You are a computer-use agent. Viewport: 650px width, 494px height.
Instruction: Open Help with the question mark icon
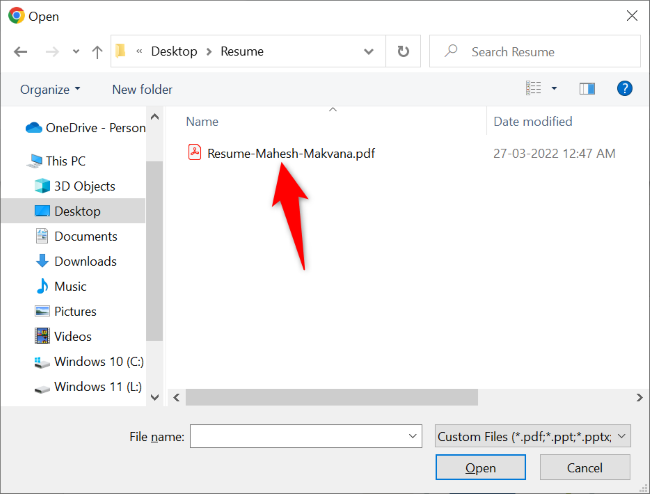tap(624, 88)
